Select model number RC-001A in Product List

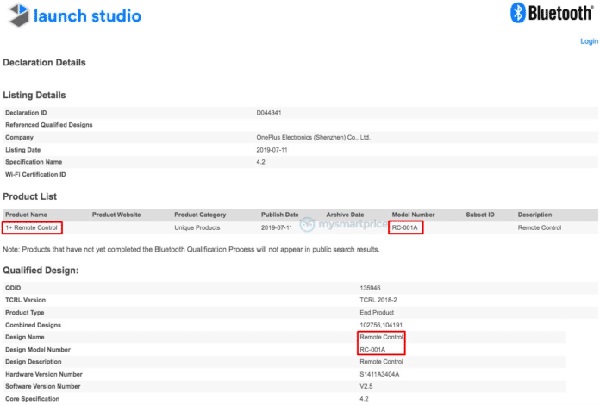pos(404,228)
